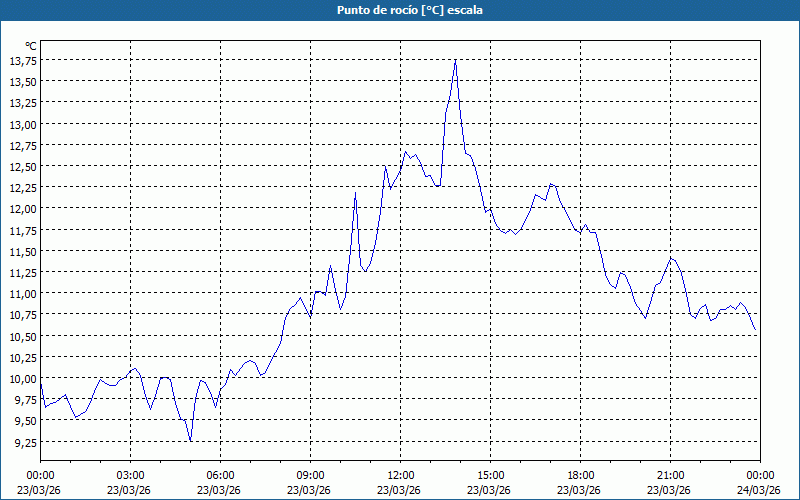
Task: Pick the 11,00 y-axis value label
Action: tap(23, 294)
